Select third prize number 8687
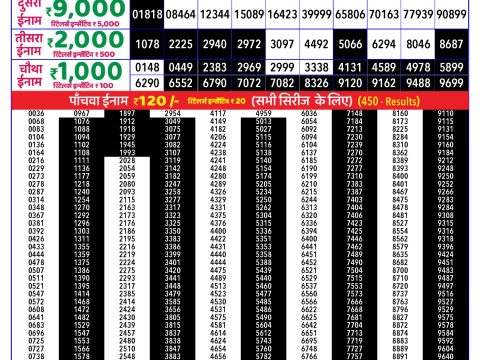 [452, 44]
